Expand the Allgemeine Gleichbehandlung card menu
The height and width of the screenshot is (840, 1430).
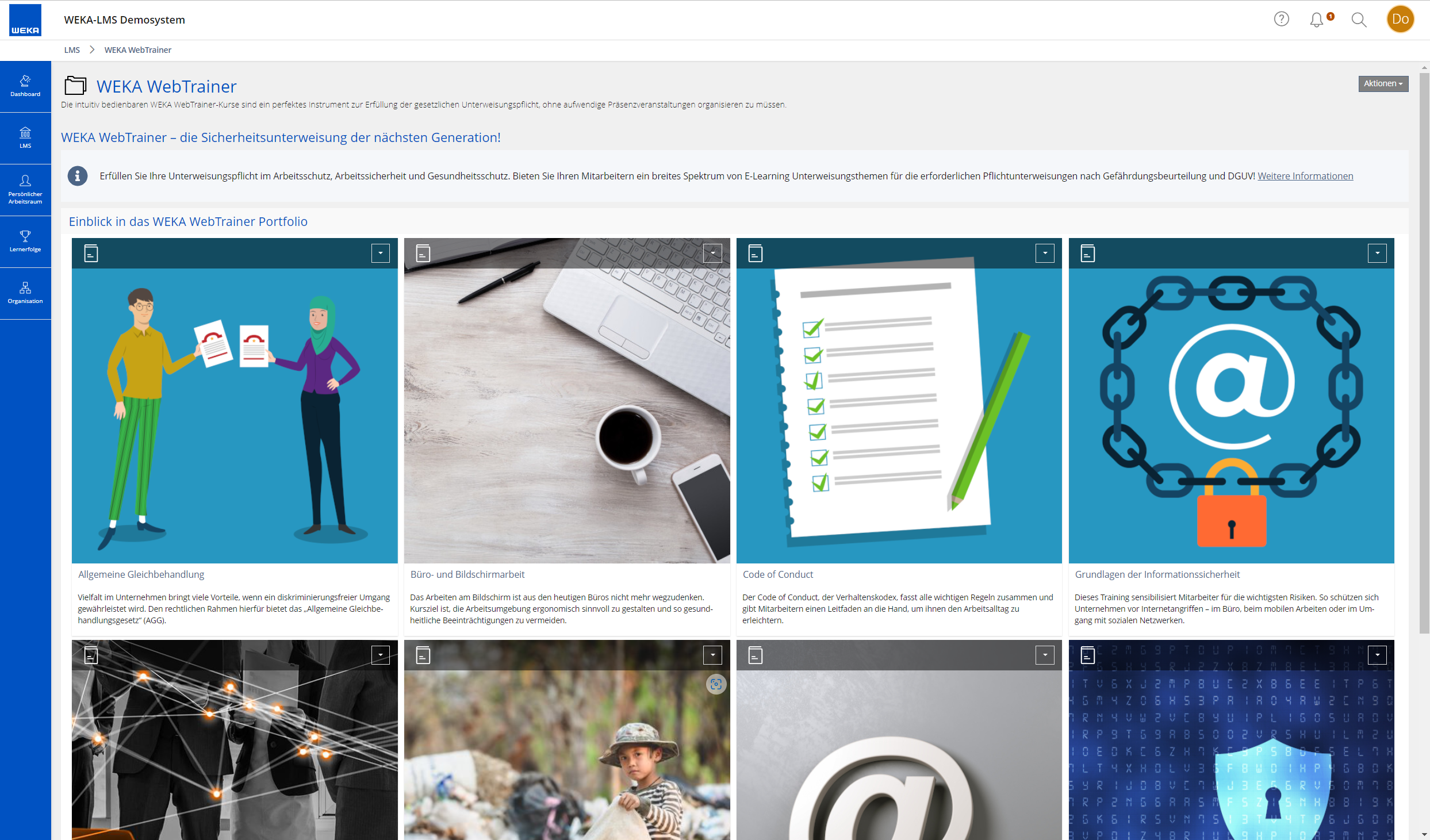click(380, 254)
